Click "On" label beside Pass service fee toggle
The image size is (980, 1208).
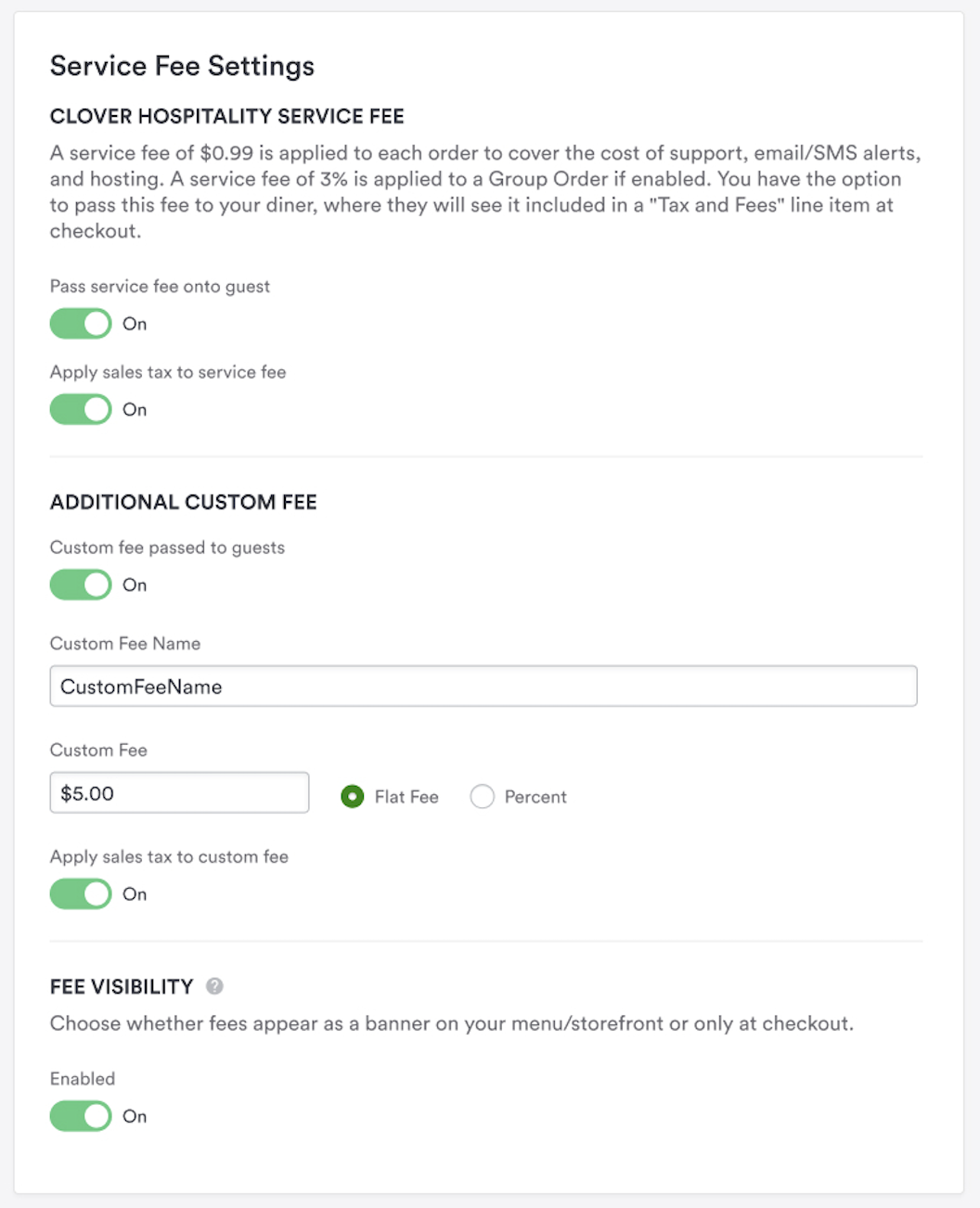click(135, 324)
